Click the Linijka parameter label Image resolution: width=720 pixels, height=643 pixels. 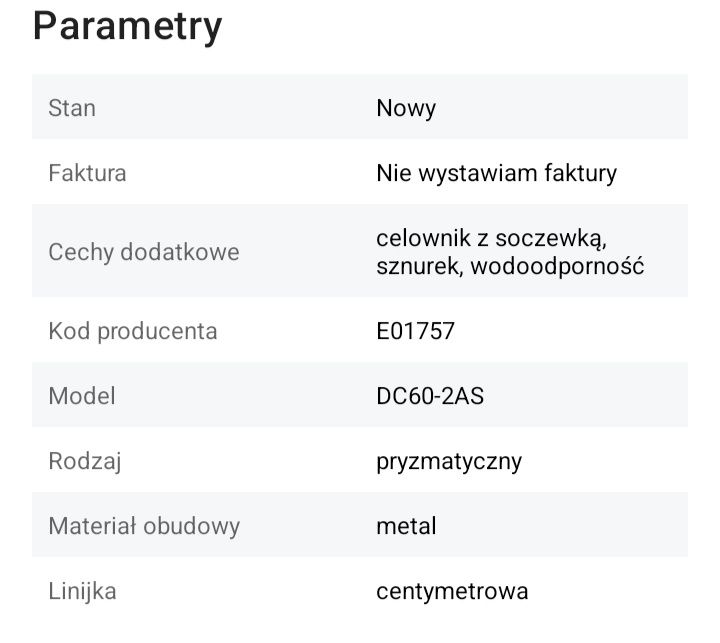[82, 591]
